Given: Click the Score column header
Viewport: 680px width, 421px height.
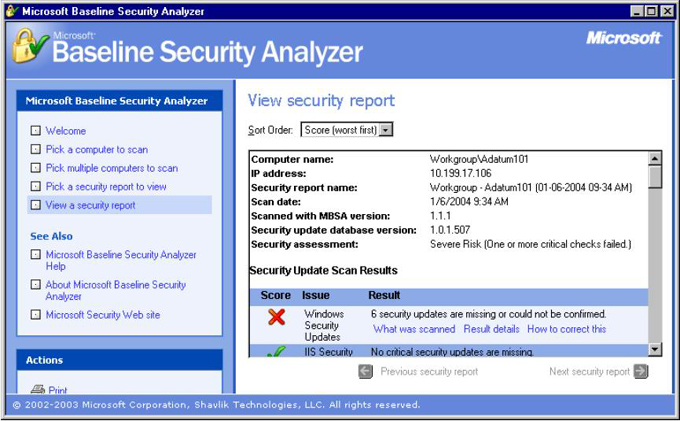Looking at the screenshot, I should [x=275, y=295].
